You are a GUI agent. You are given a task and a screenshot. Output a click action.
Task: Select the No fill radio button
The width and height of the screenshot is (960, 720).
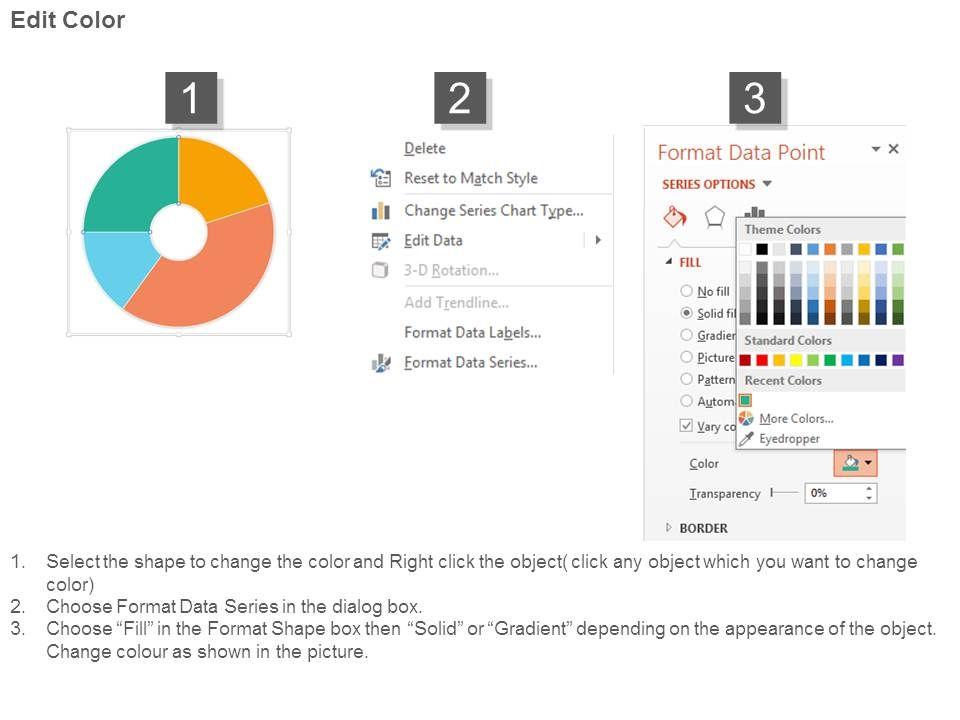pos(687,291)
